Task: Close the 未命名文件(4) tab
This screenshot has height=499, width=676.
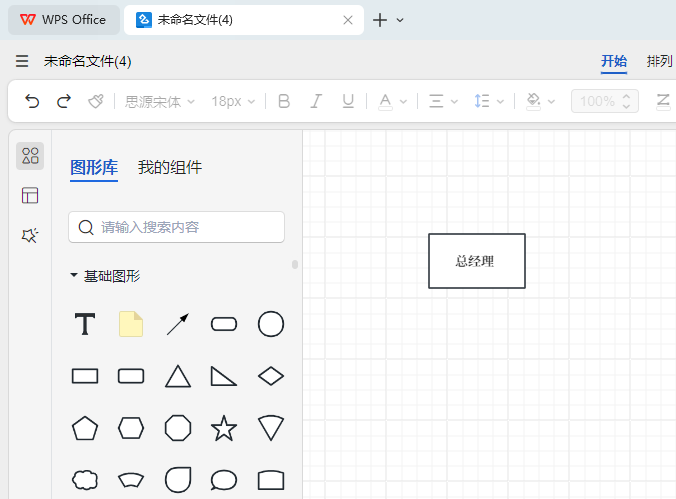Action: [x=348, y=20]
